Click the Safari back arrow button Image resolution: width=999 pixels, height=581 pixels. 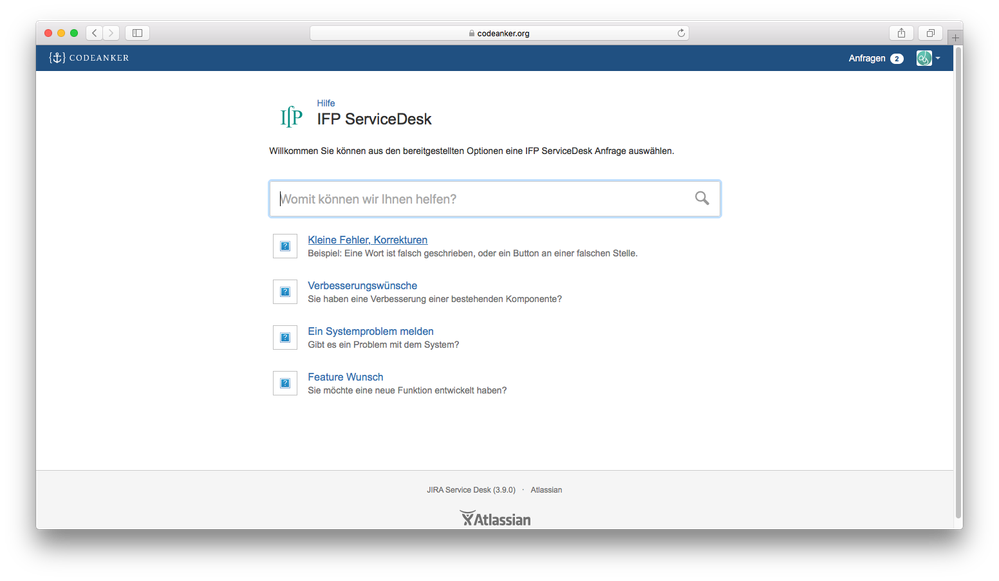[94, 33]
